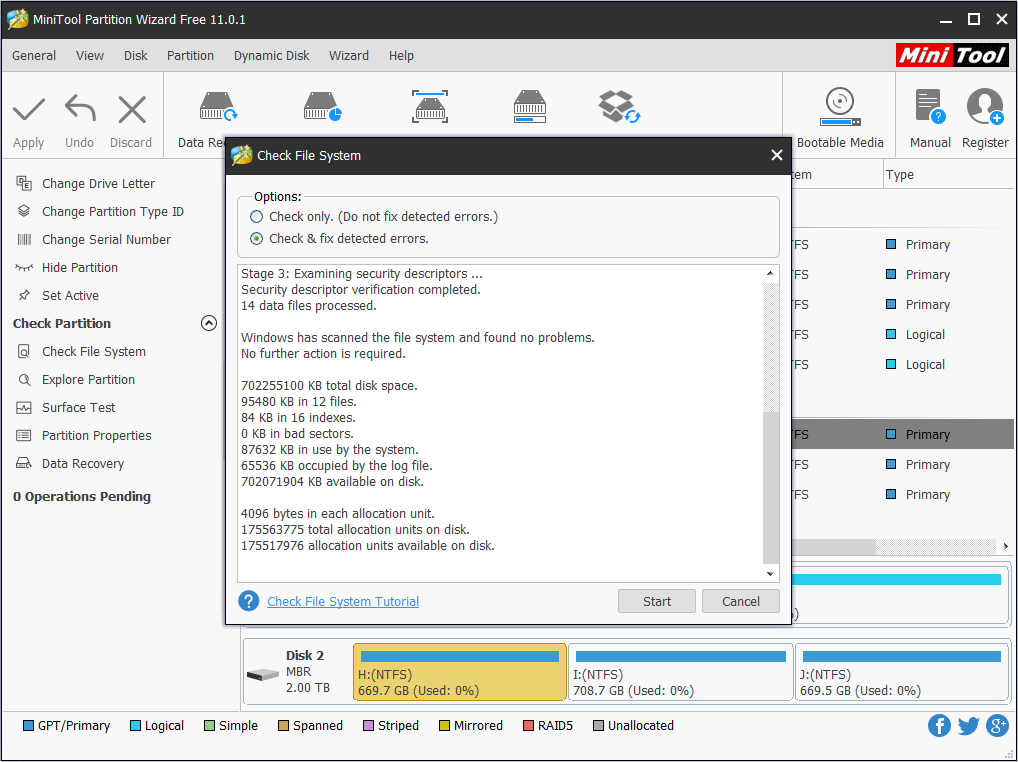Click the Undo arrow icon
This screenshot has width=1018, height=762.
[x=80, y=108]
